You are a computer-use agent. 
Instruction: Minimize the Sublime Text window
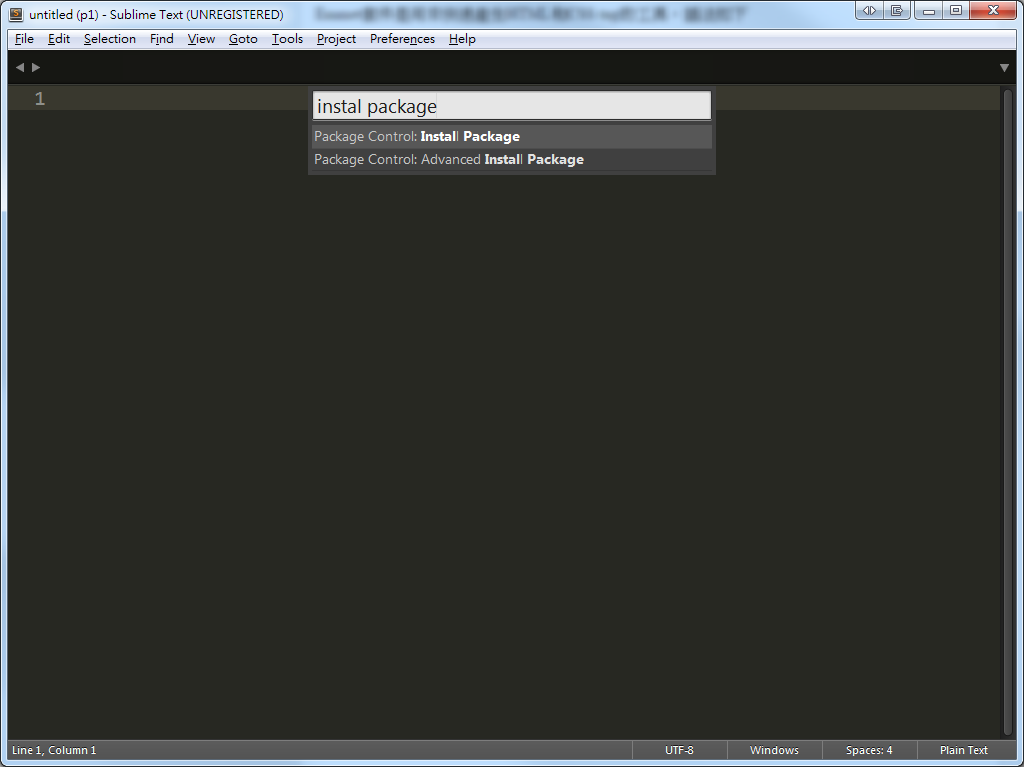pos(929,10)
